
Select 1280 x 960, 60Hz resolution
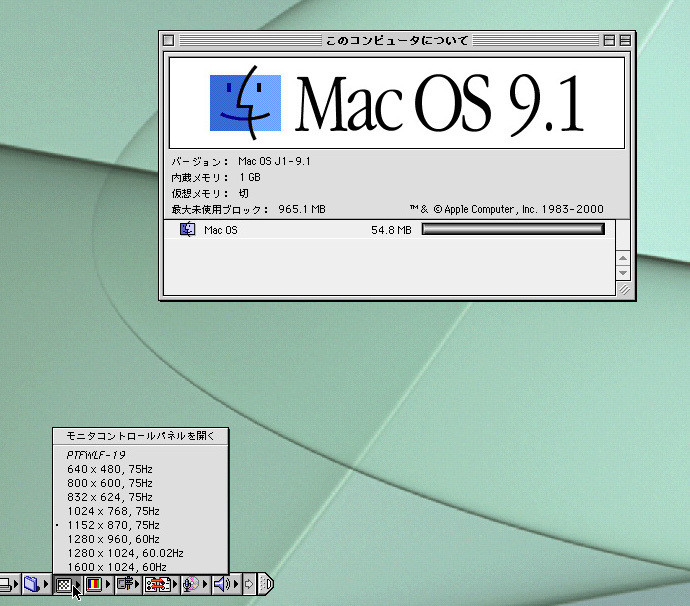click(140, 540)
